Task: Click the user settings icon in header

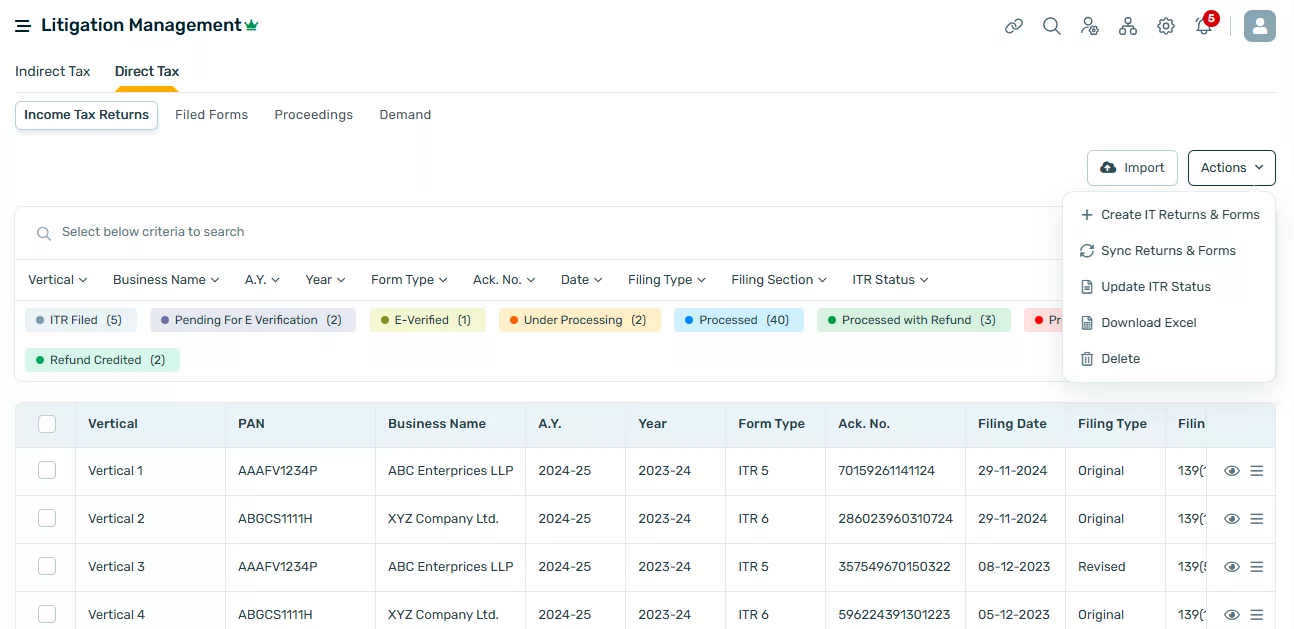Action: (x=1090, y=26)
